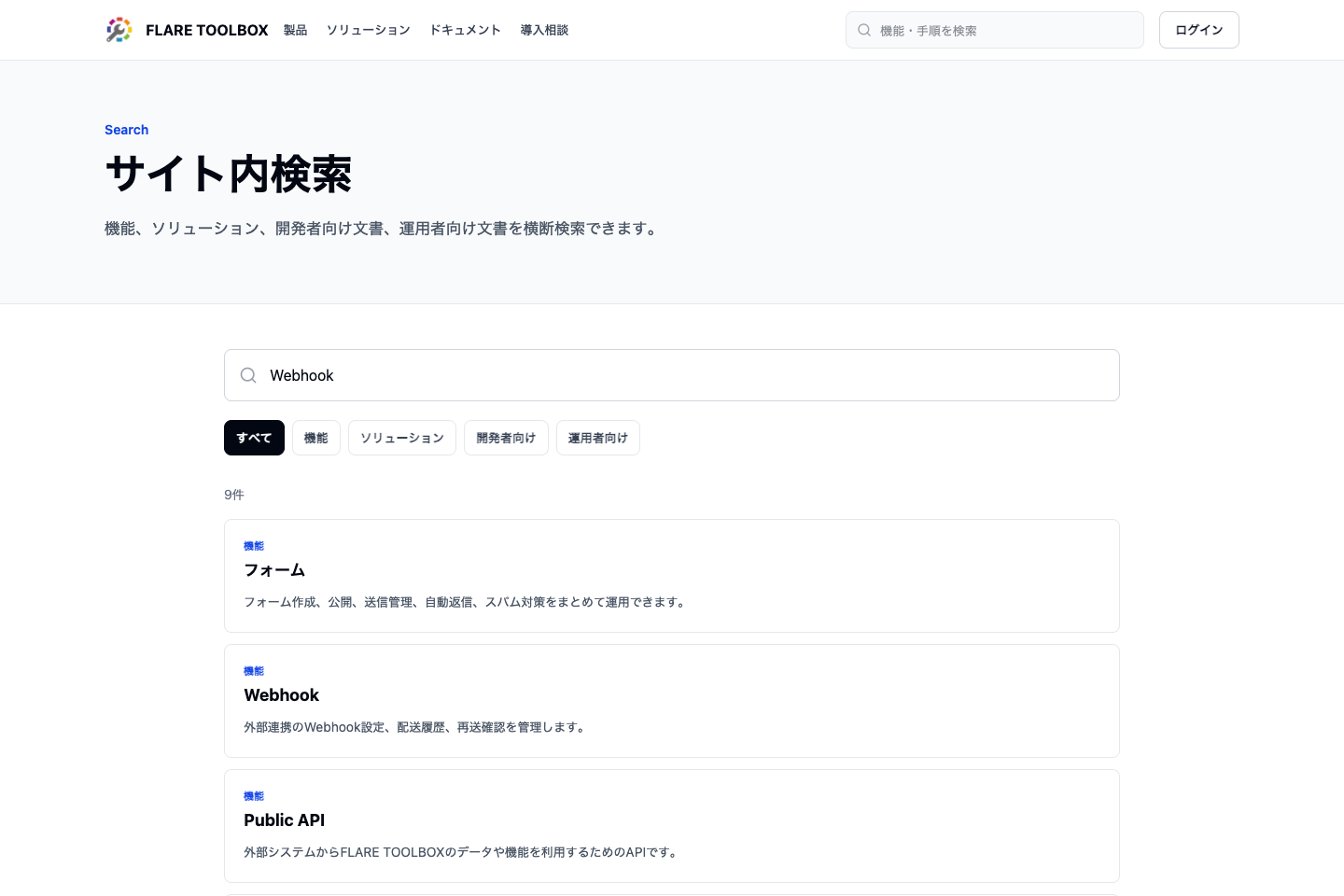Open the Webhook result card
Screen dimensions: 1344x896
tap(672, 701)
